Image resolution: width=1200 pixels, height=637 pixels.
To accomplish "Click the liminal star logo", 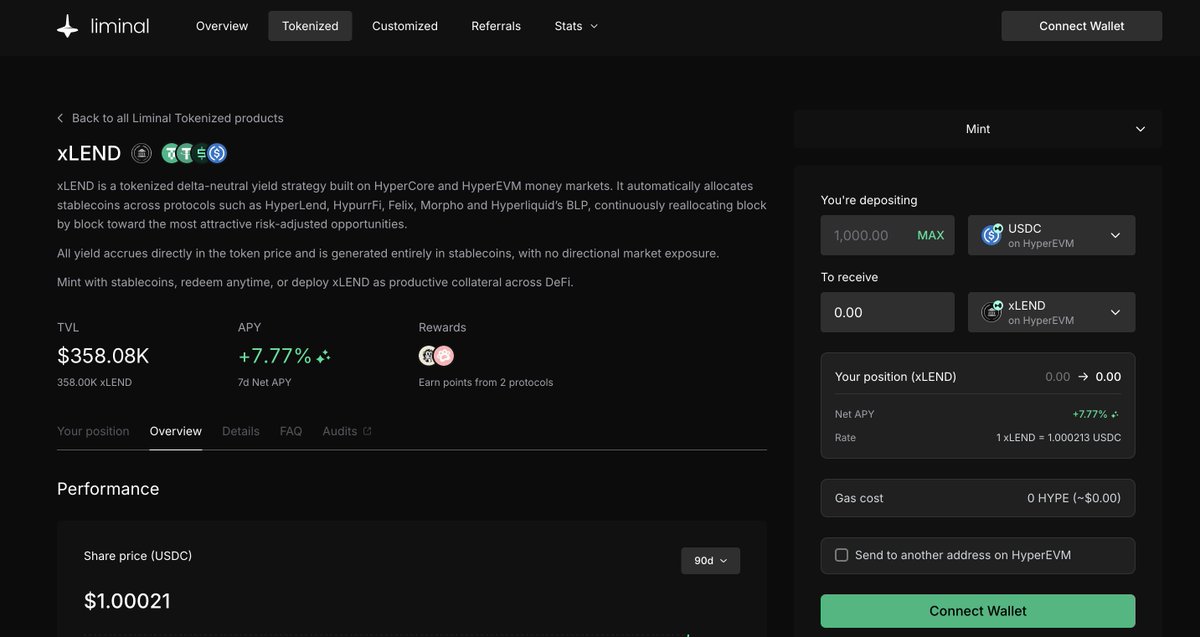I will [x=67, y=27].
